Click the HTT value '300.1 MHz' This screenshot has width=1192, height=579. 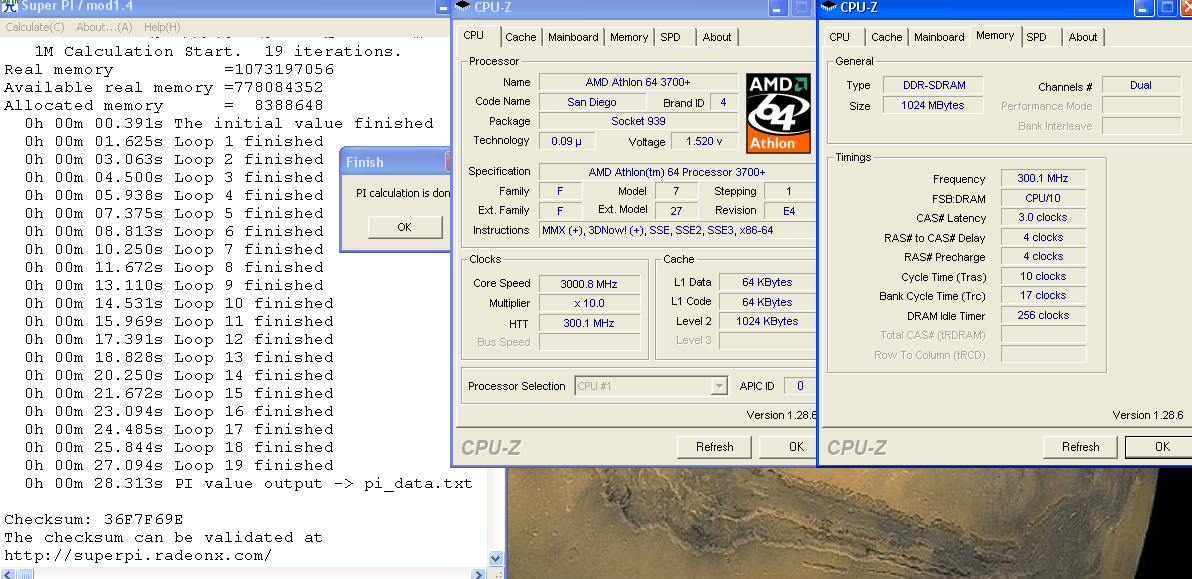590,323
